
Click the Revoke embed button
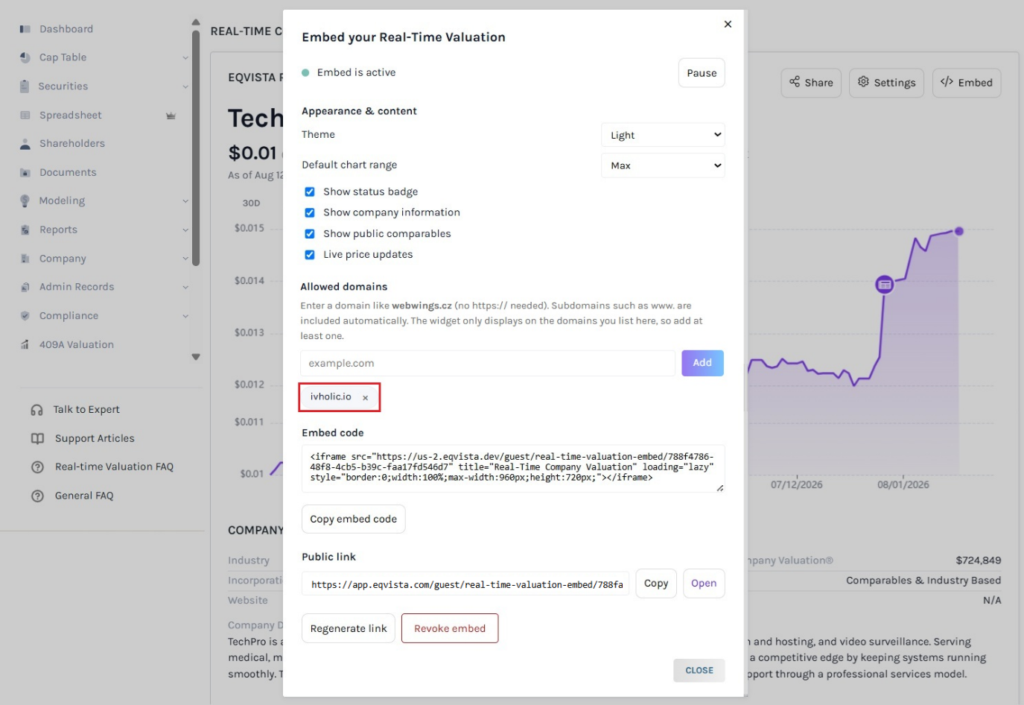[x=450, y=629]
